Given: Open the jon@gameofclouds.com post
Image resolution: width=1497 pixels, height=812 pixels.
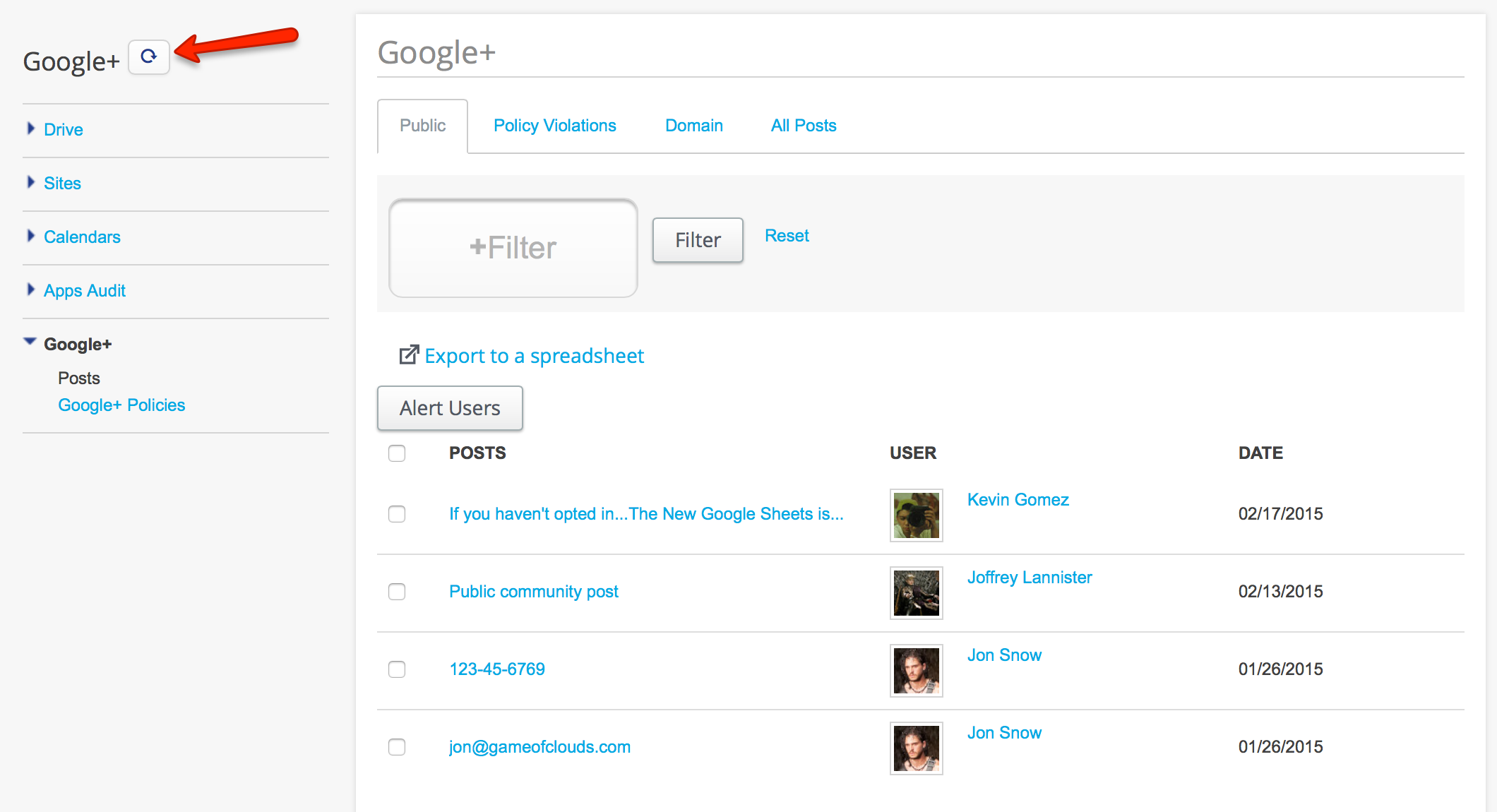Looking at the screenshot, I should 540,747.
